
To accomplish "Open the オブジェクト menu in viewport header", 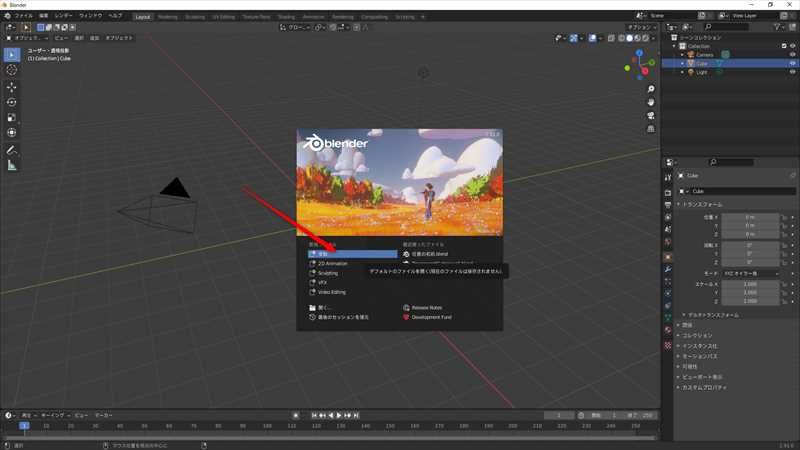I will (x=119, y=38).
